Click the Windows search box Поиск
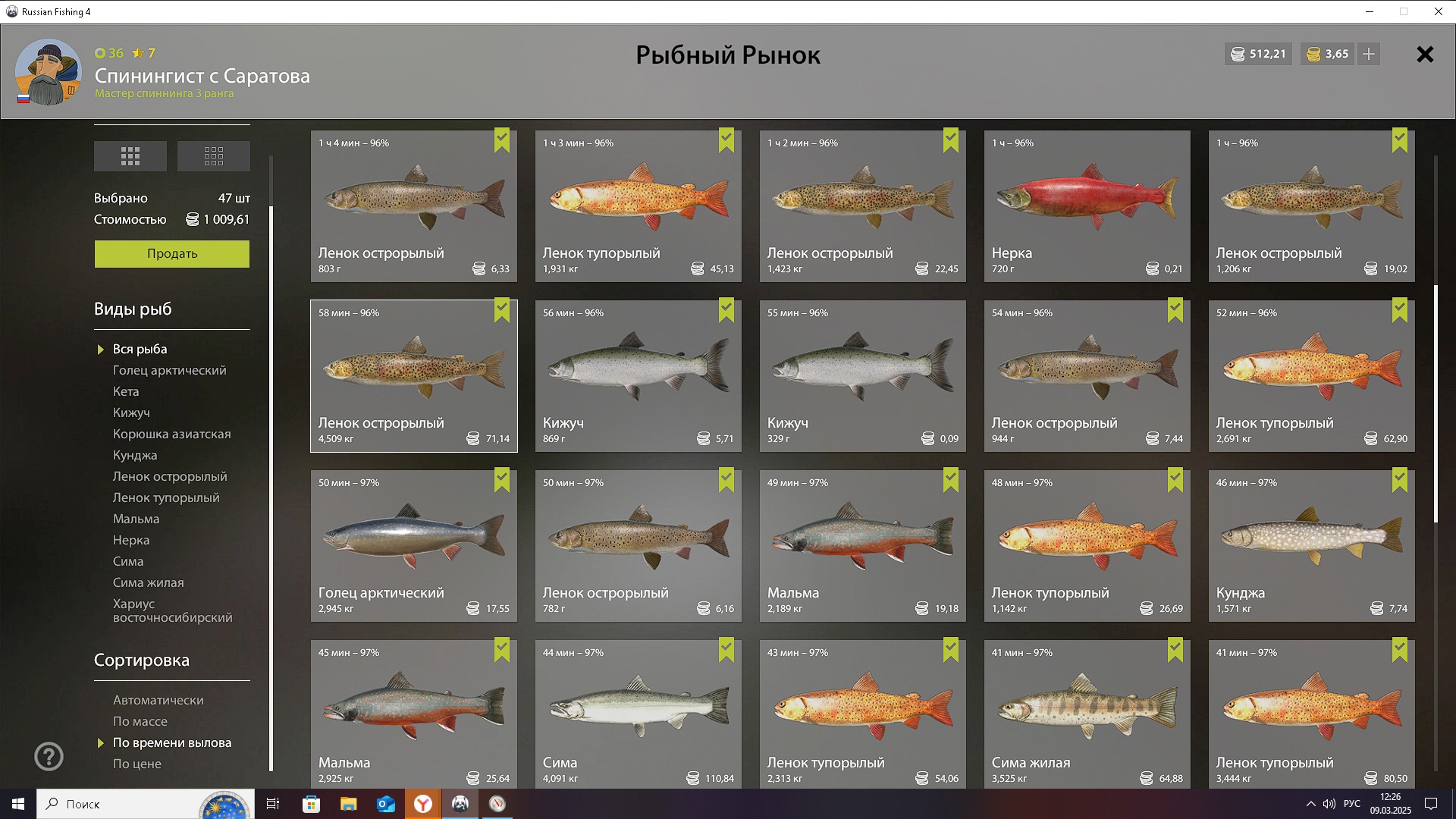The height and width of the screenshot is (819, 1456). tap(144, 804)
